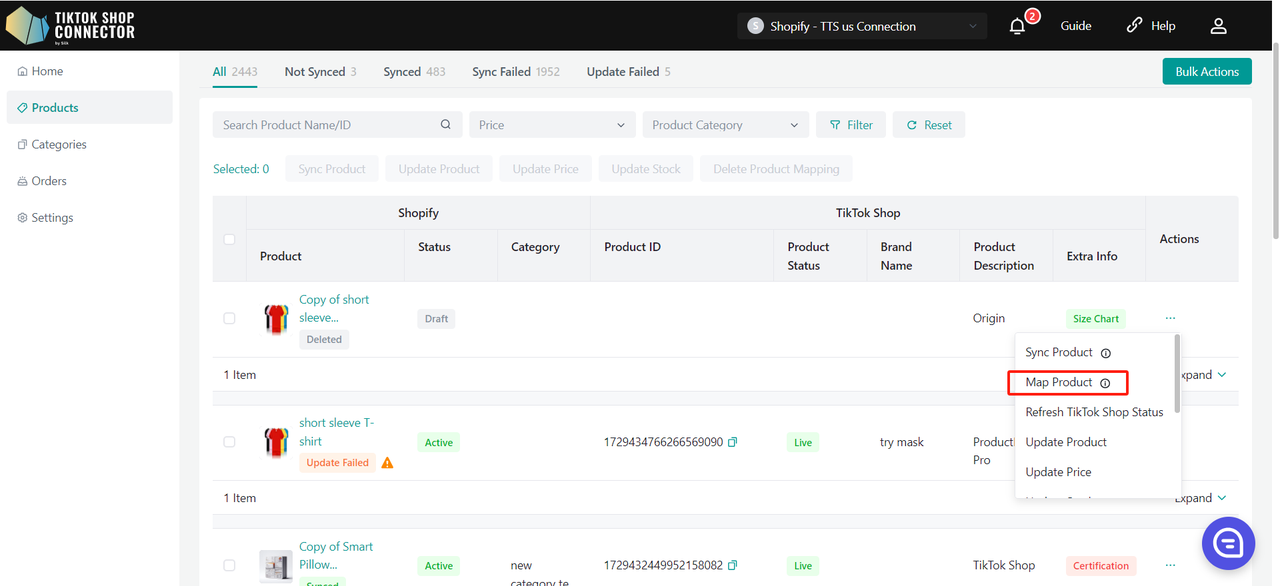
Task: Focus the Search Product Name/ID field
Action: point(325,125)
